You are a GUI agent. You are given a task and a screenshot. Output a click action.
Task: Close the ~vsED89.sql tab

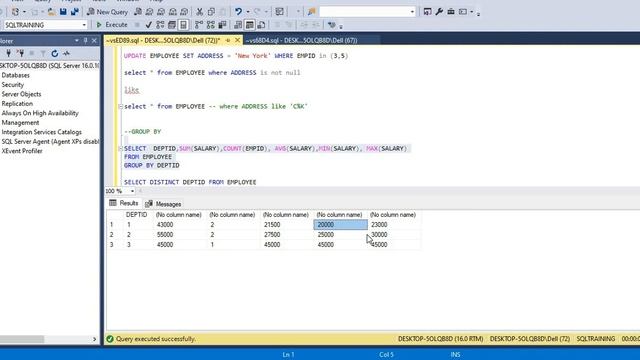[238, 40]
